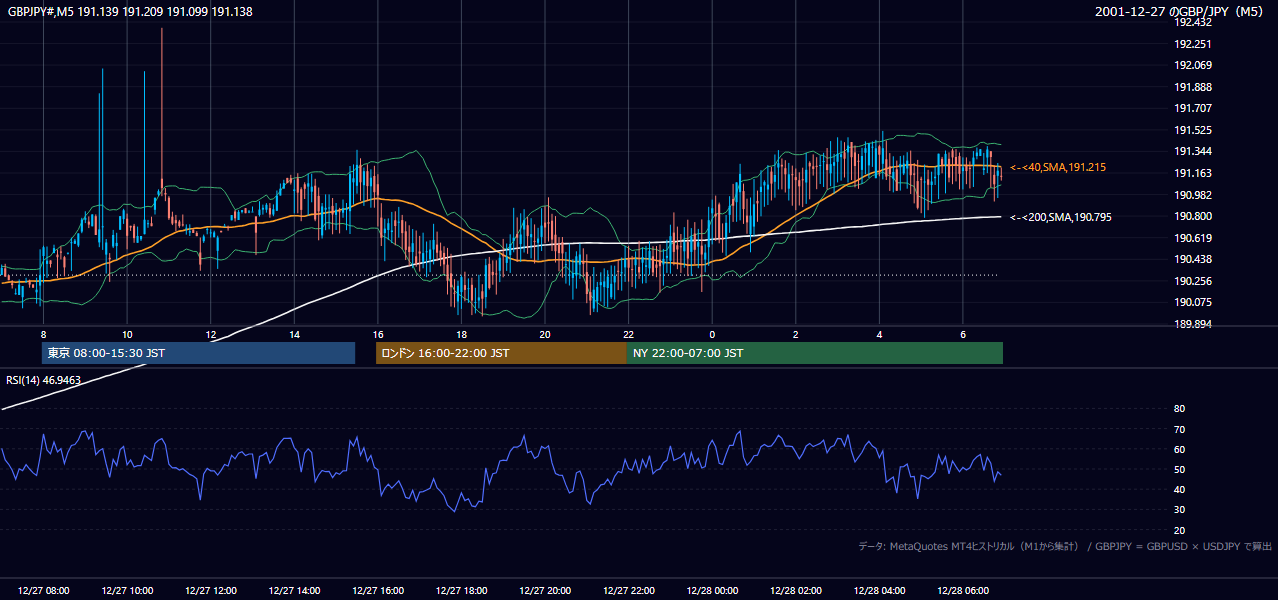Click price axis value 191.525
Screen dimensions: 1278x600
pos(1193,130)
